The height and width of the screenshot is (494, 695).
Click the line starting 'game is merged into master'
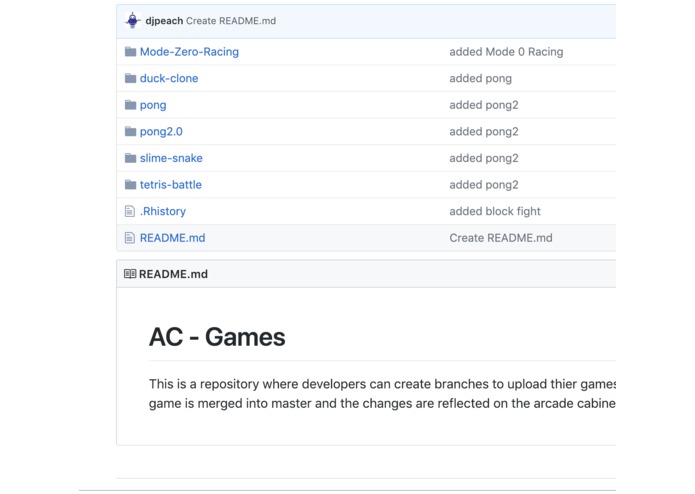coord(382,404)
